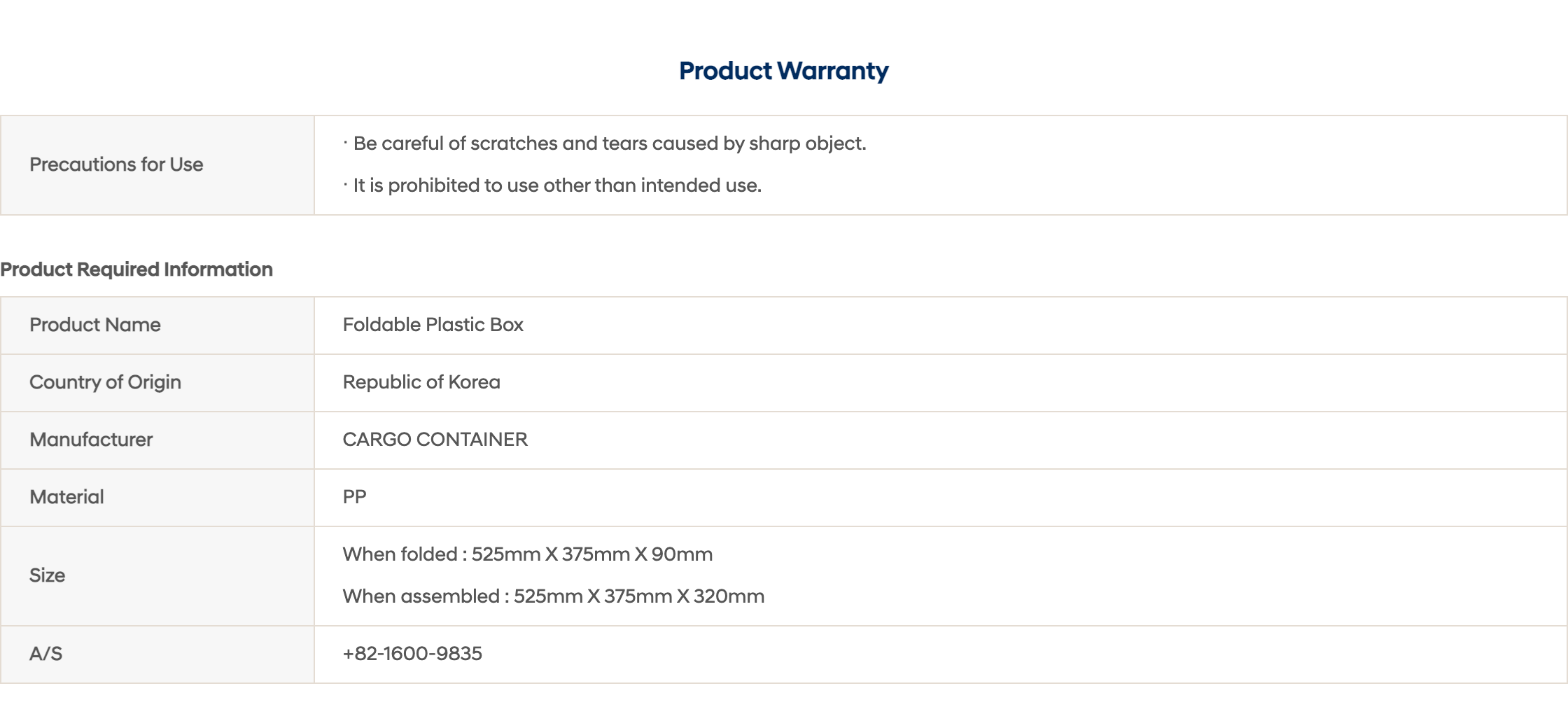The width and height of the screenshot is (1568, 714).
Task: Select the Size row label
Action: (x=47, y=575)
